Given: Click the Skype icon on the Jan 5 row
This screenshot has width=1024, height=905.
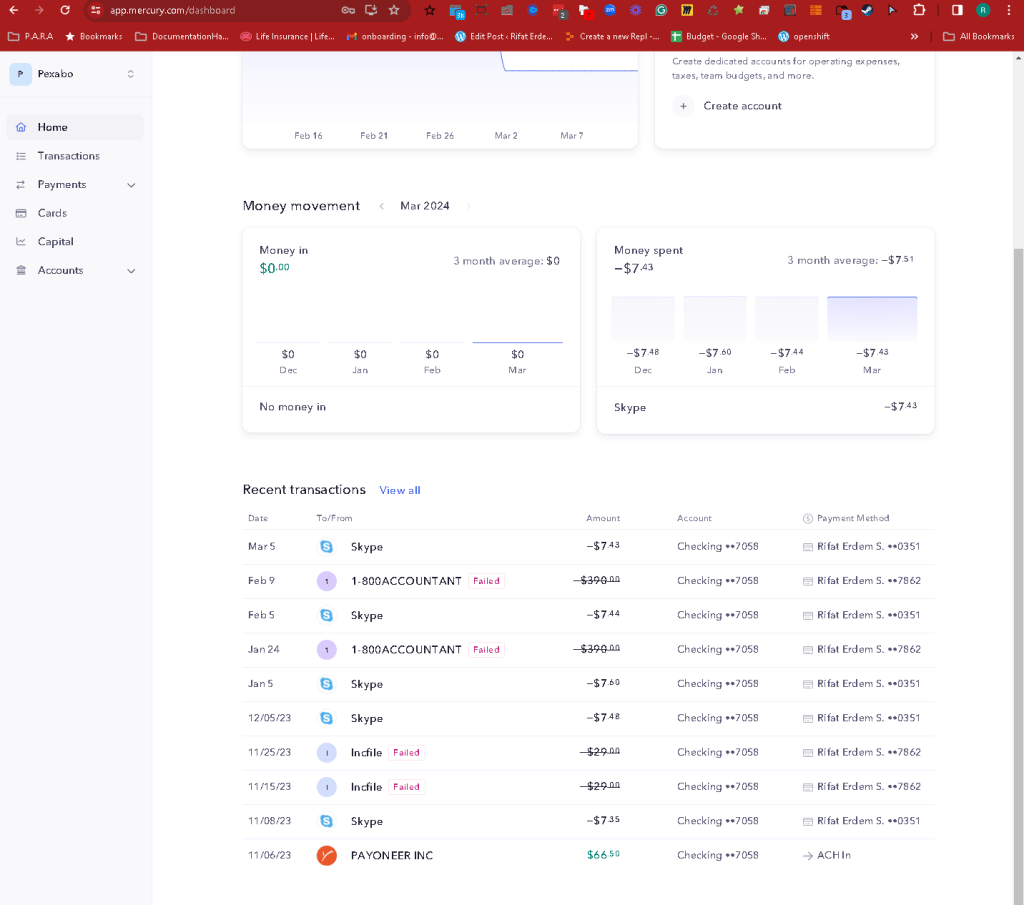Looking at the screenshot, I should coord(327,684).
